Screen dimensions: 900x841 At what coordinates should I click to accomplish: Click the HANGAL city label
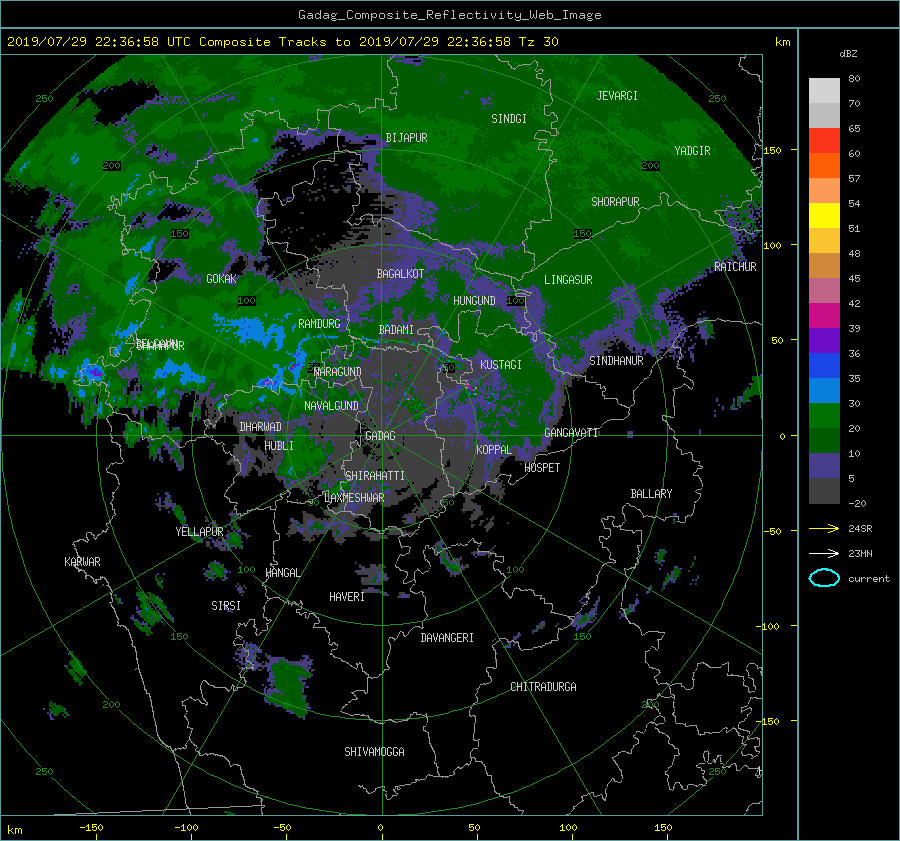[282, 573]
